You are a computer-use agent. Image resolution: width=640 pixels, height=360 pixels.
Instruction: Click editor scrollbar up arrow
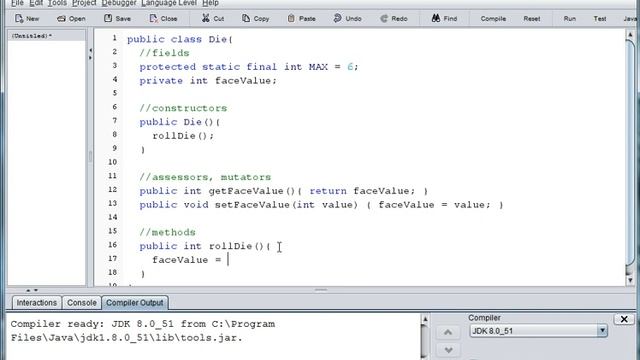click(x=630, y=35)
